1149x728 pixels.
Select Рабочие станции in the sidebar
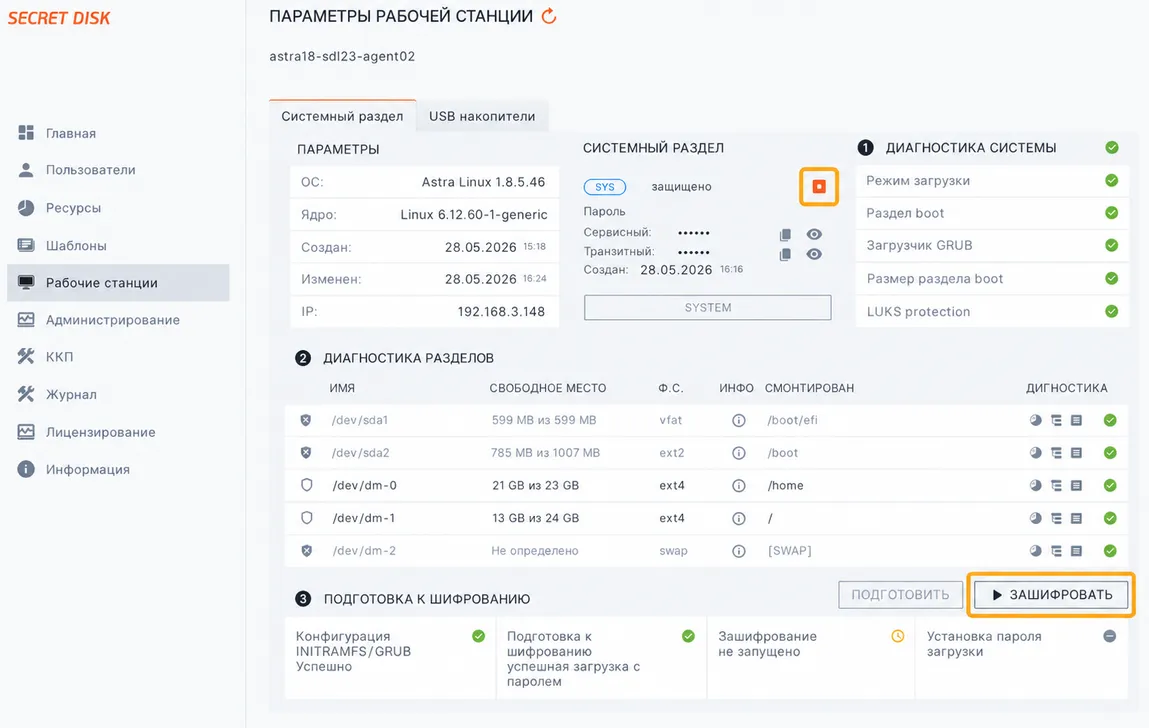click(118, 283)
